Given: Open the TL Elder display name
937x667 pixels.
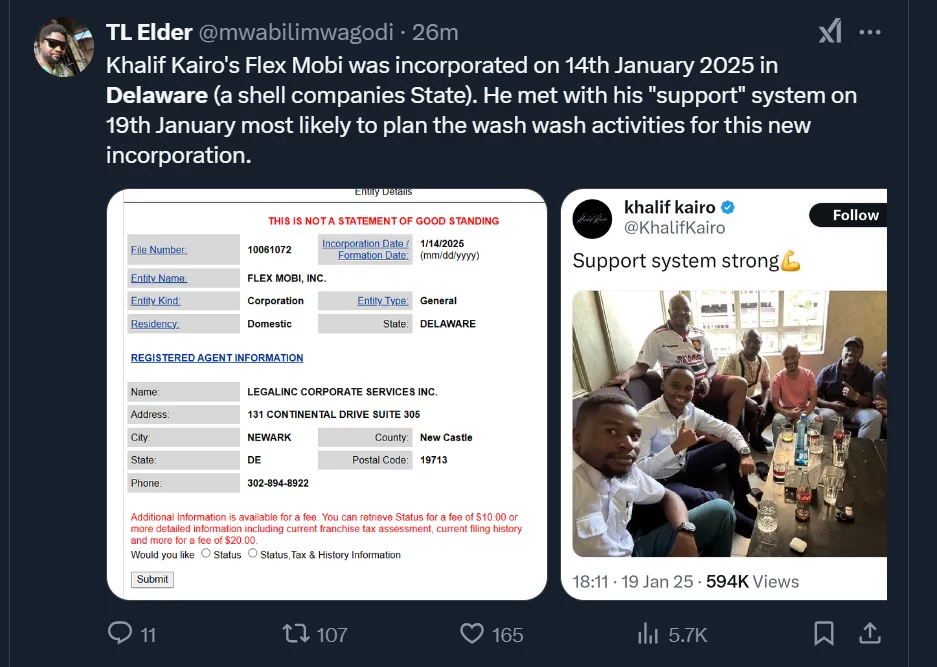Looking at the screenshot, I should [149, 32].
